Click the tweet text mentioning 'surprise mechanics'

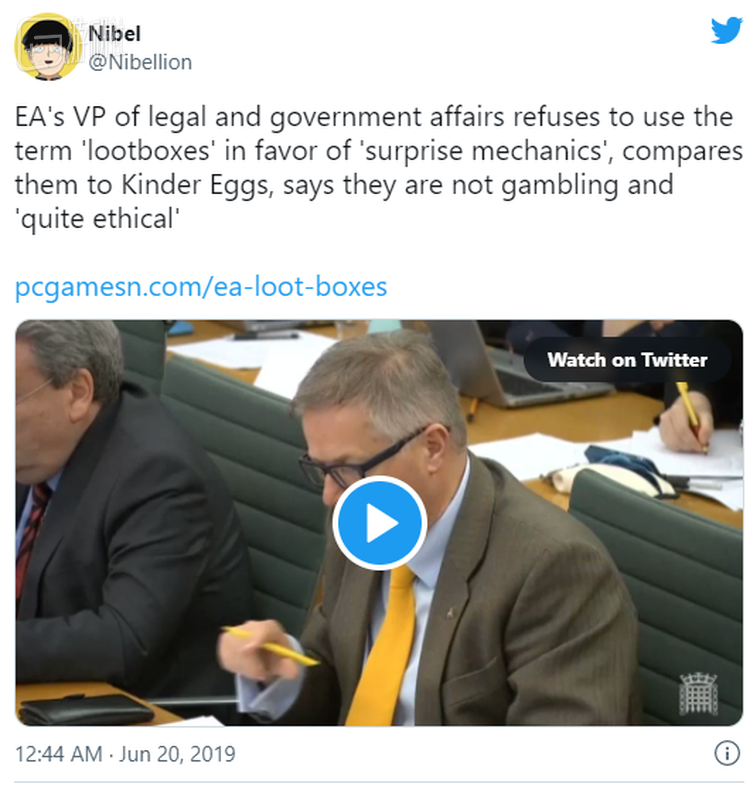[379, 168]
